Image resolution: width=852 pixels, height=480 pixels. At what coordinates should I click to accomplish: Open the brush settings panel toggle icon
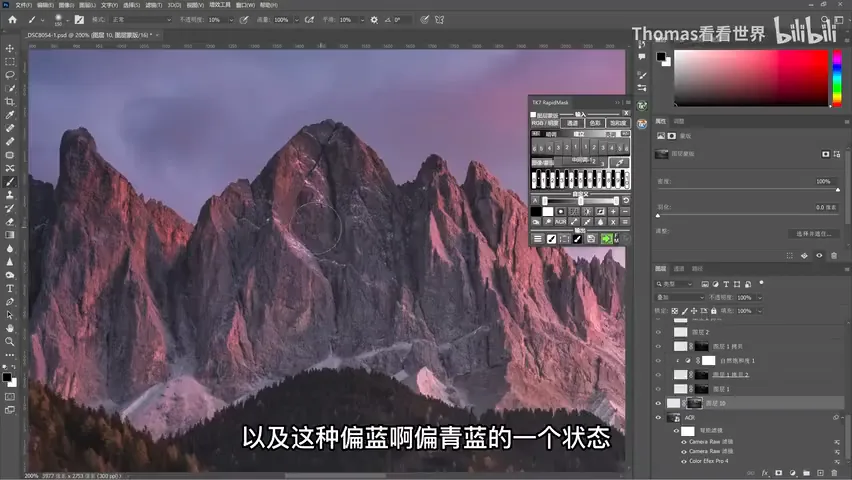(79, 20)
